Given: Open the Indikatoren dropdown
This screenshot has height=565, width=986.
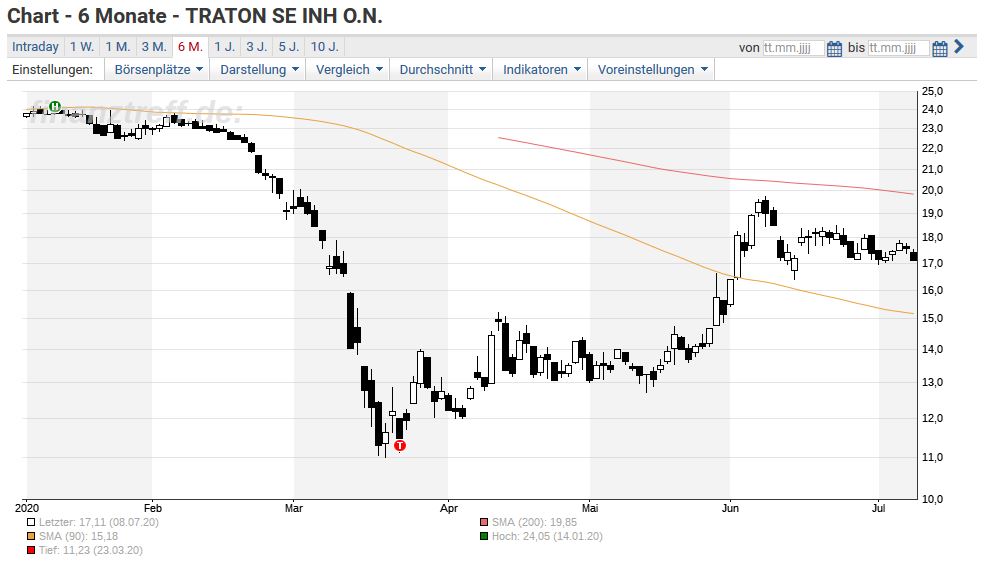Looking at the screenshot, I should [541, 69].
